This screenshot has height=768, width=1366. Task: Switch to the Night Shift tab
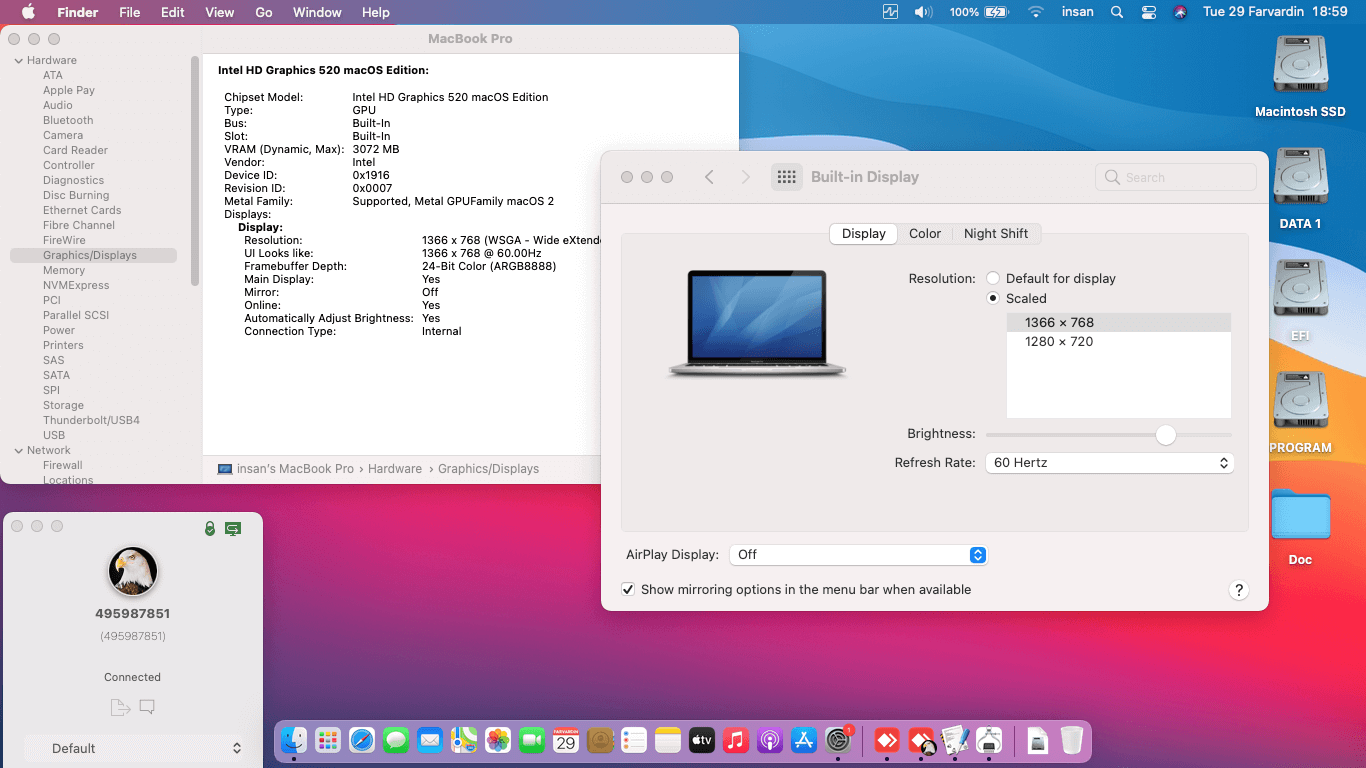997,233
